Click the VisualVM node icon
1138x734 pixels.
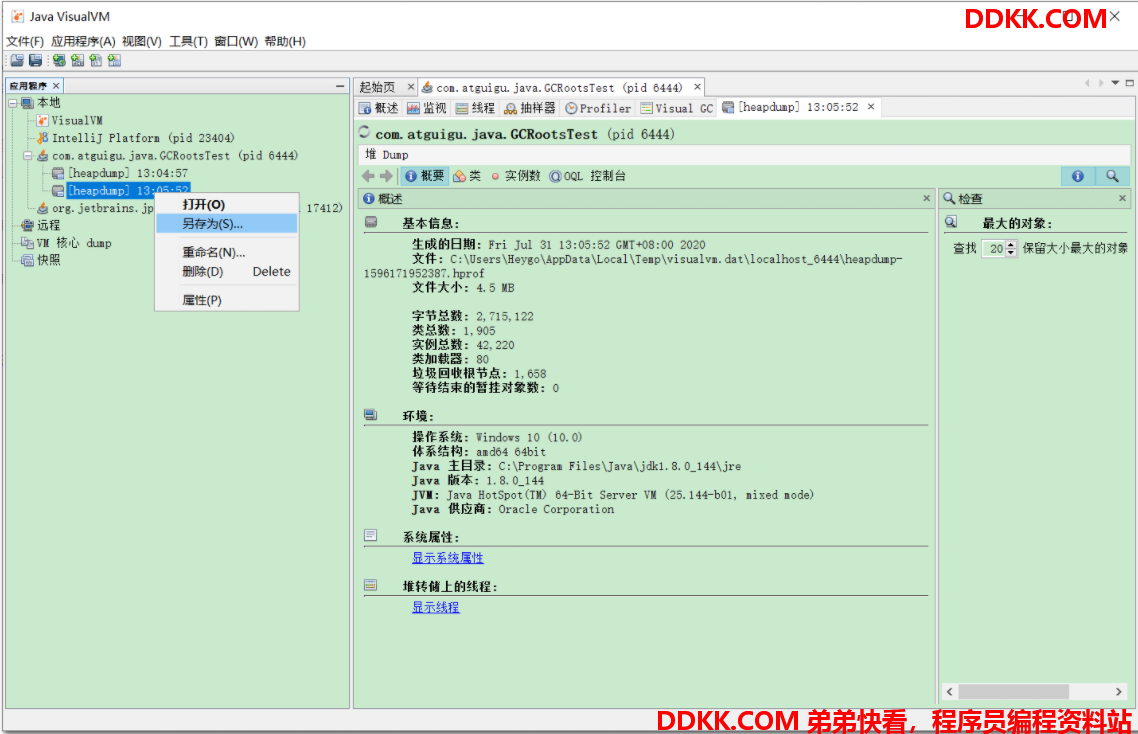tap(43, 121)
